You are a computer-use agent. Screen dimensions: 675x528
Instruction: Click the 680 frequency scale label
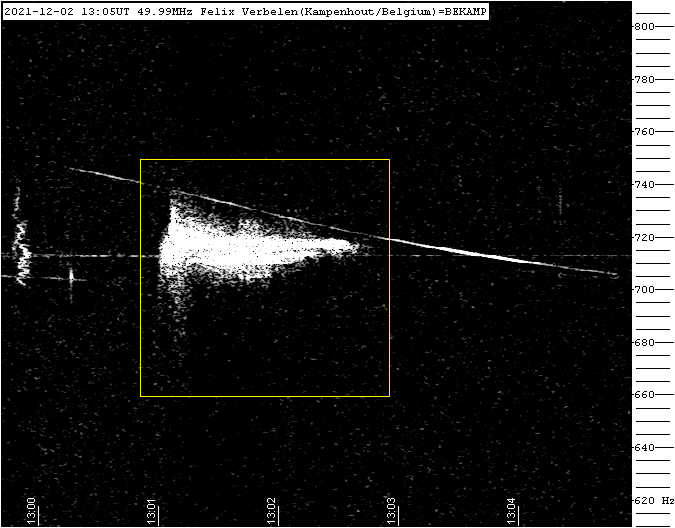coord(644,342)
